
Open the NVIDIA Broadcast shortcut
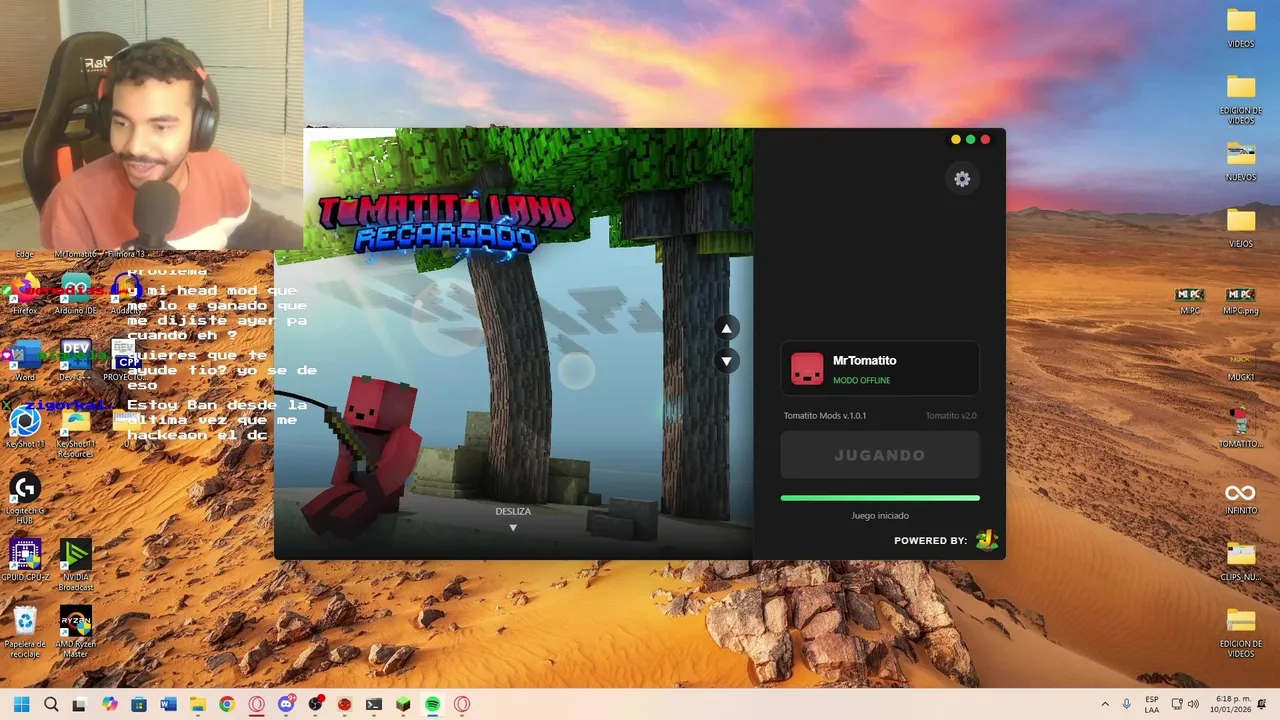[76, 565]
